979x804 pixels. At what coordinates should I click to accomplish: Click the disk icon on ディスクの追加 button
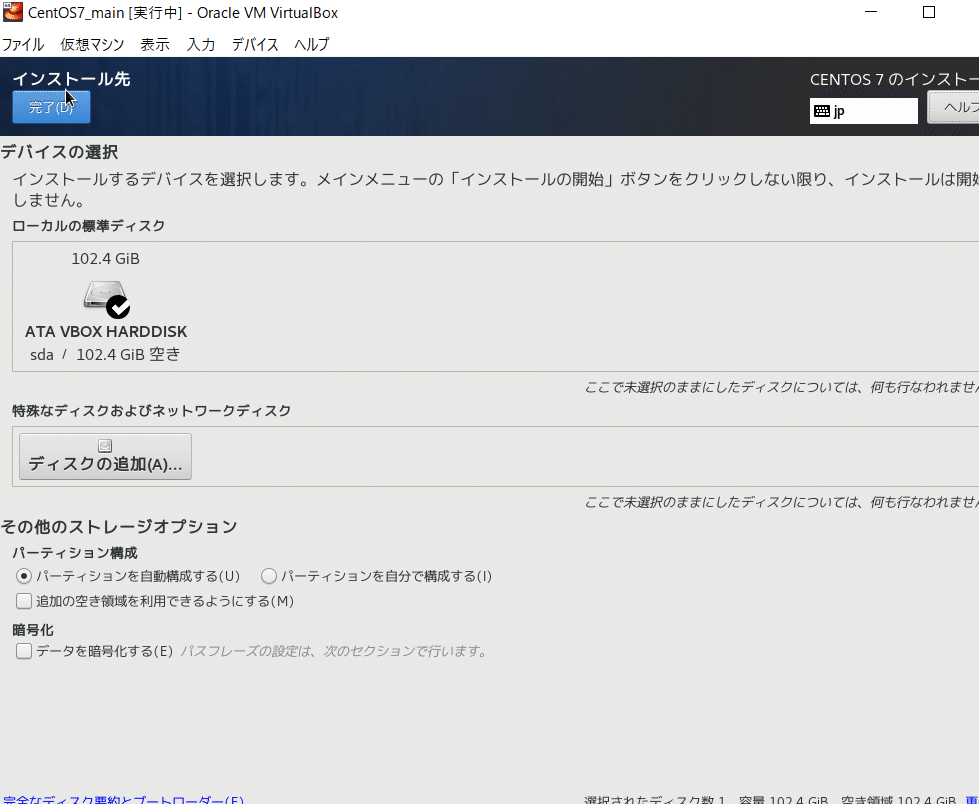(x=105, y=446)
